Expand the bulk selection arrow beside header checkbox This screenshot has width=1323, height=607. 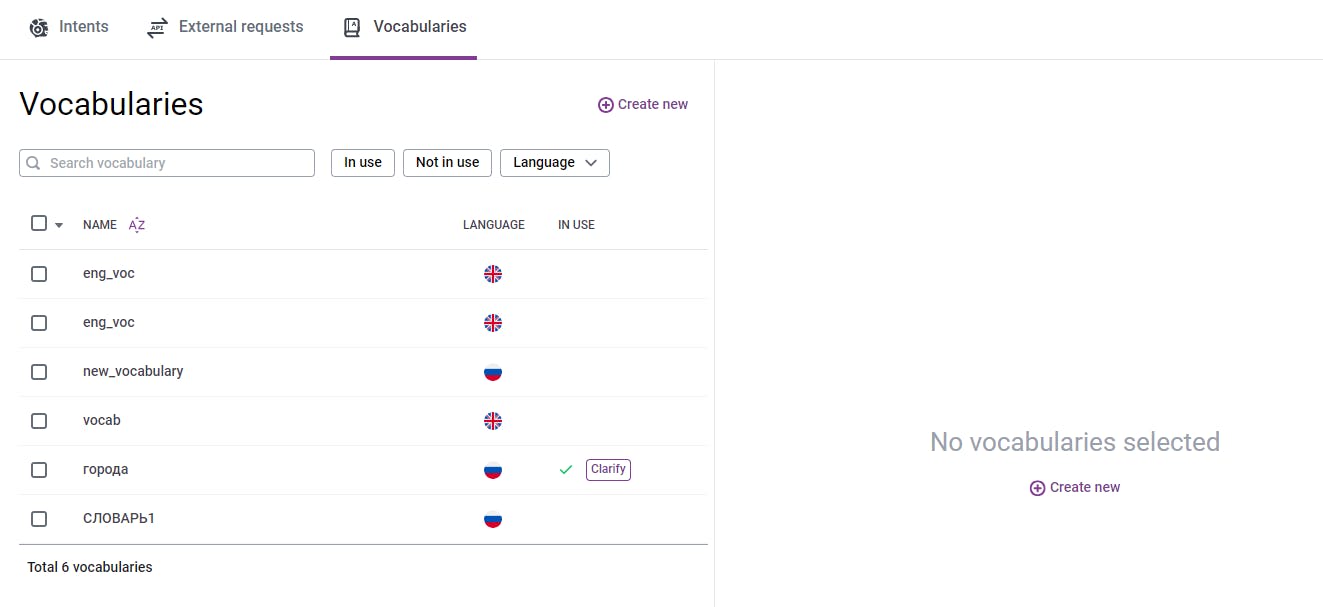point(59,225)
